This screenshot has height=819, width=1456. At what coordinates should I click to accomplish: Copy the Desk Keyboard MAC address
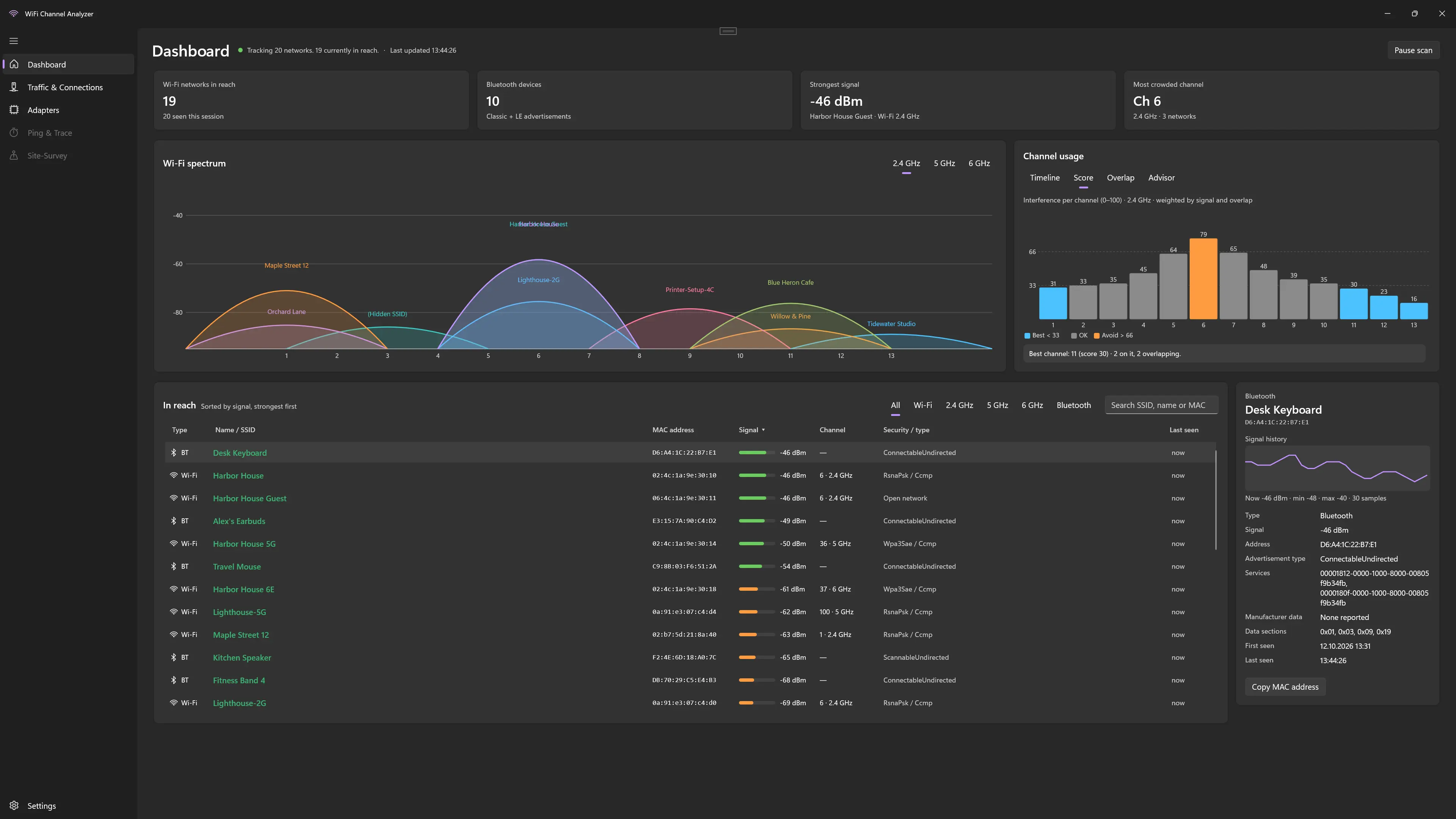pyautogui.click(x=1285, y=687)
